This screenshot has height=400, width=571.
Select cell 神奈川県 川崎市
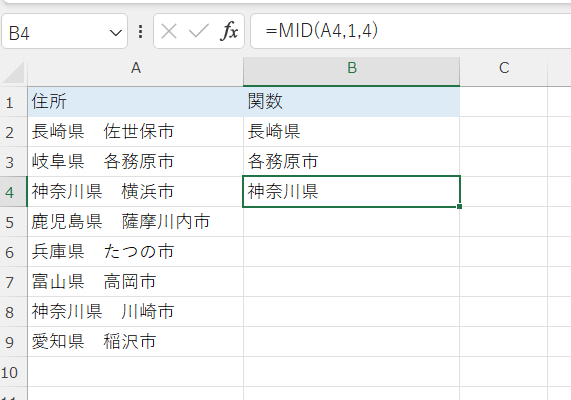(135, 311)
